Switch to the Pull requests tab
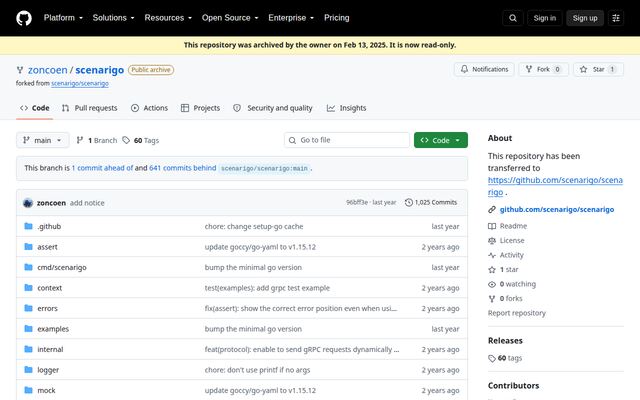The image size is (640, 400). (89, 108)
